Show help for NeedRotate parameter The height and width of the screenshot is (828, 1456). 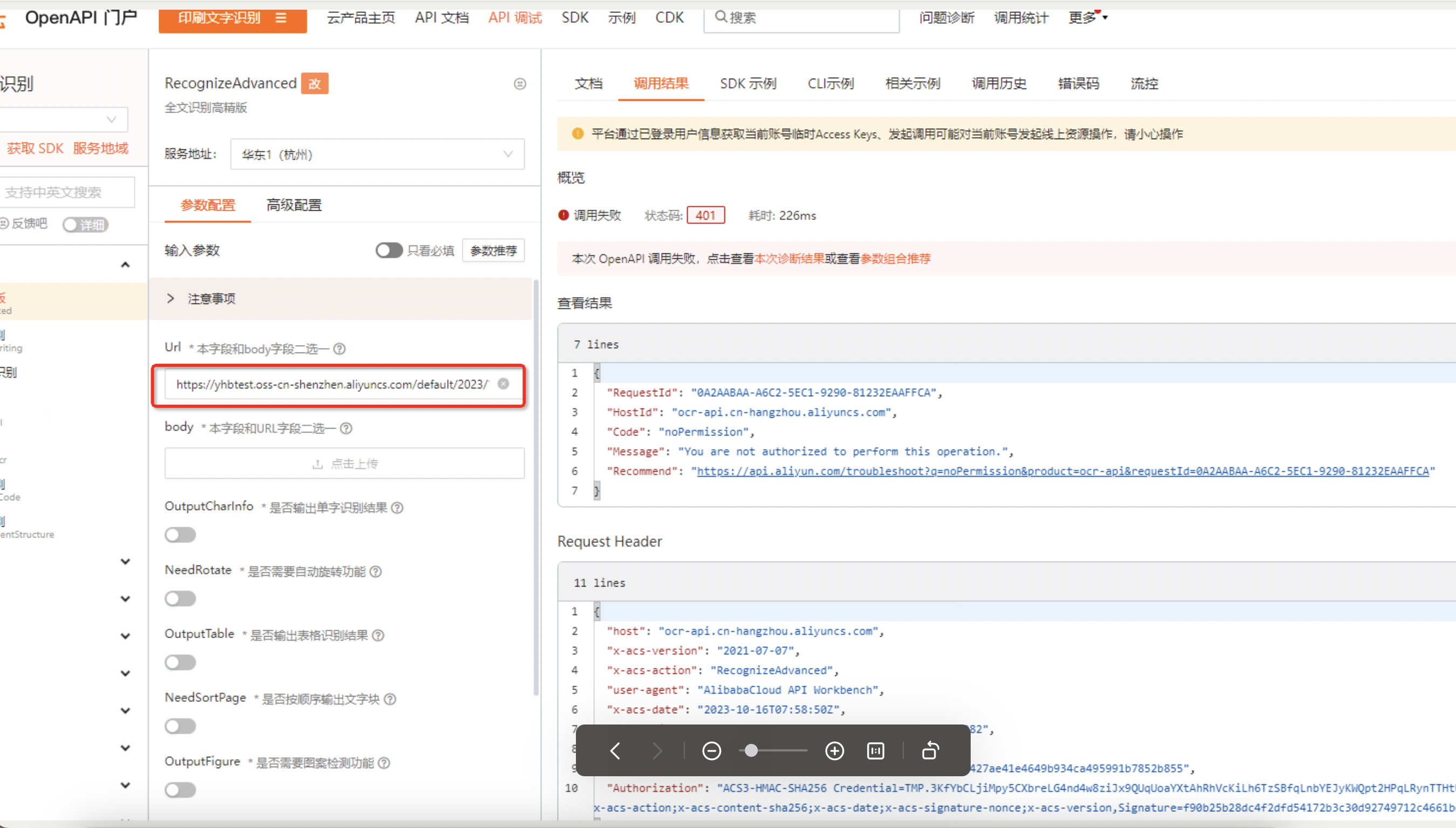(x=376, y=571)
